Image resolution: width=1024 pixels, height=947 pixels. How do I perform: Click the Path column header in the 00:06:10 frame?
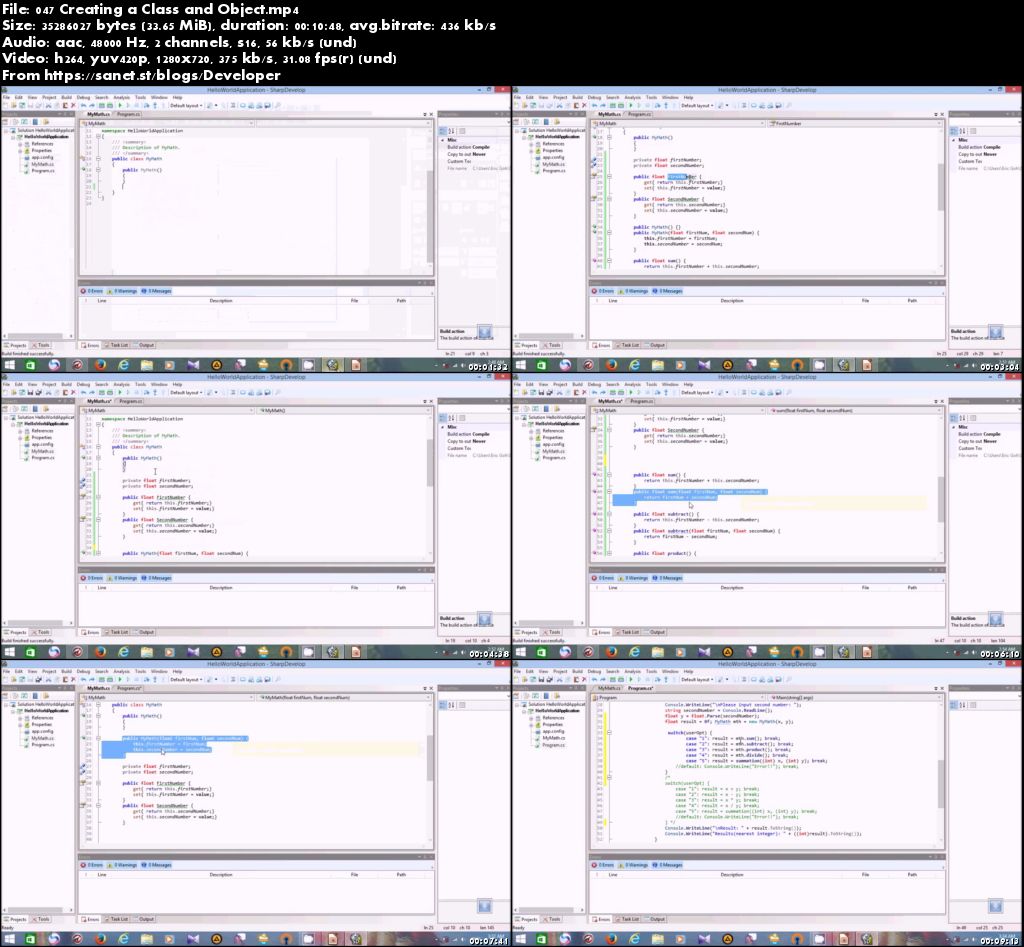[912, 588]
